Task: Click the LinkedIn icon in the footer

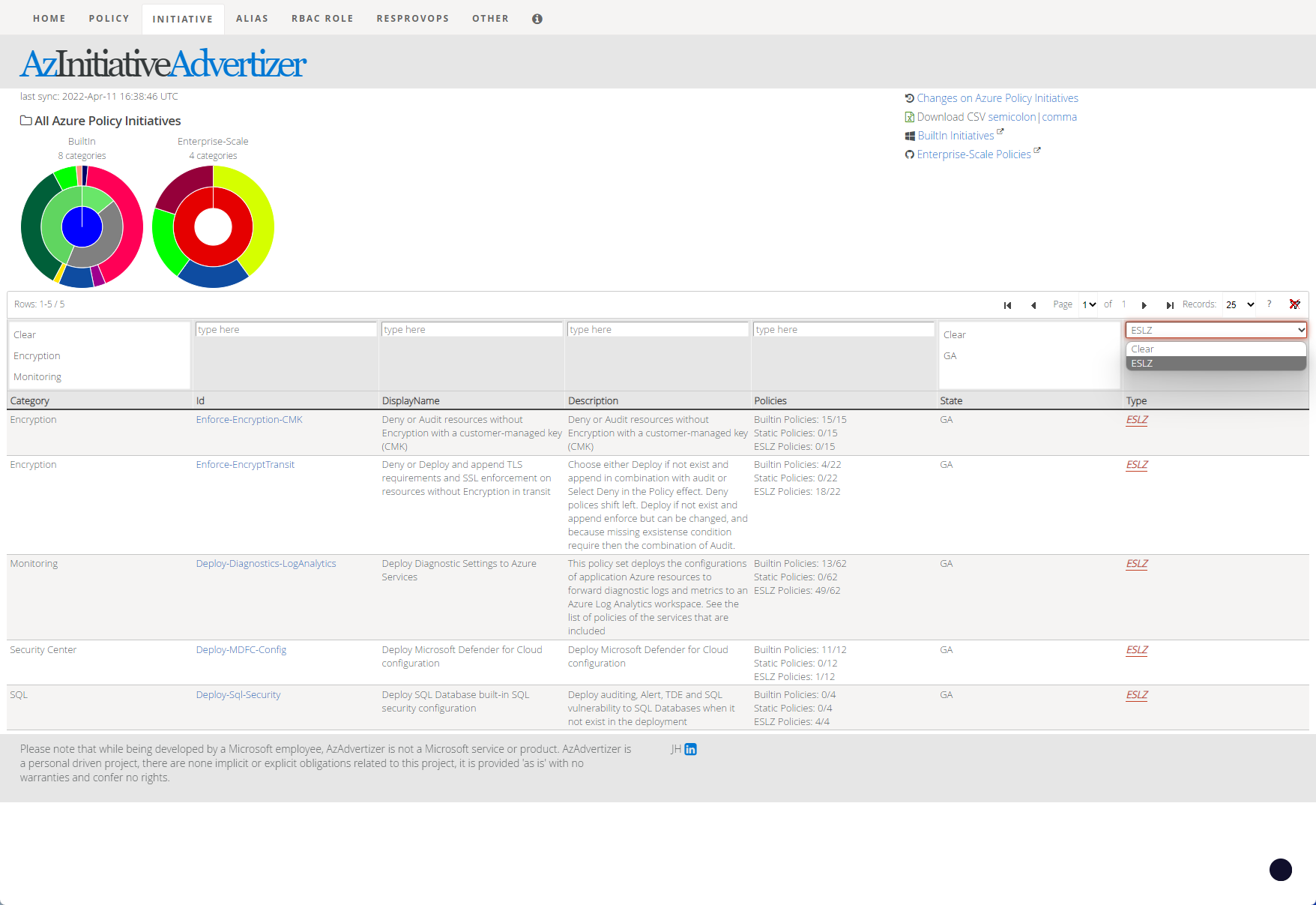Action: click(690, 749)
